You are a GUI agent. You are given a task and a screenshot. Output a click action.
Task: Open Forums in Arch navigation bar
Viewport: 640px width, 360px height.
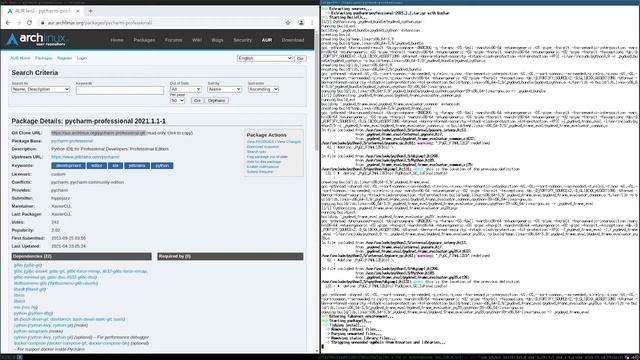[173, 40]
